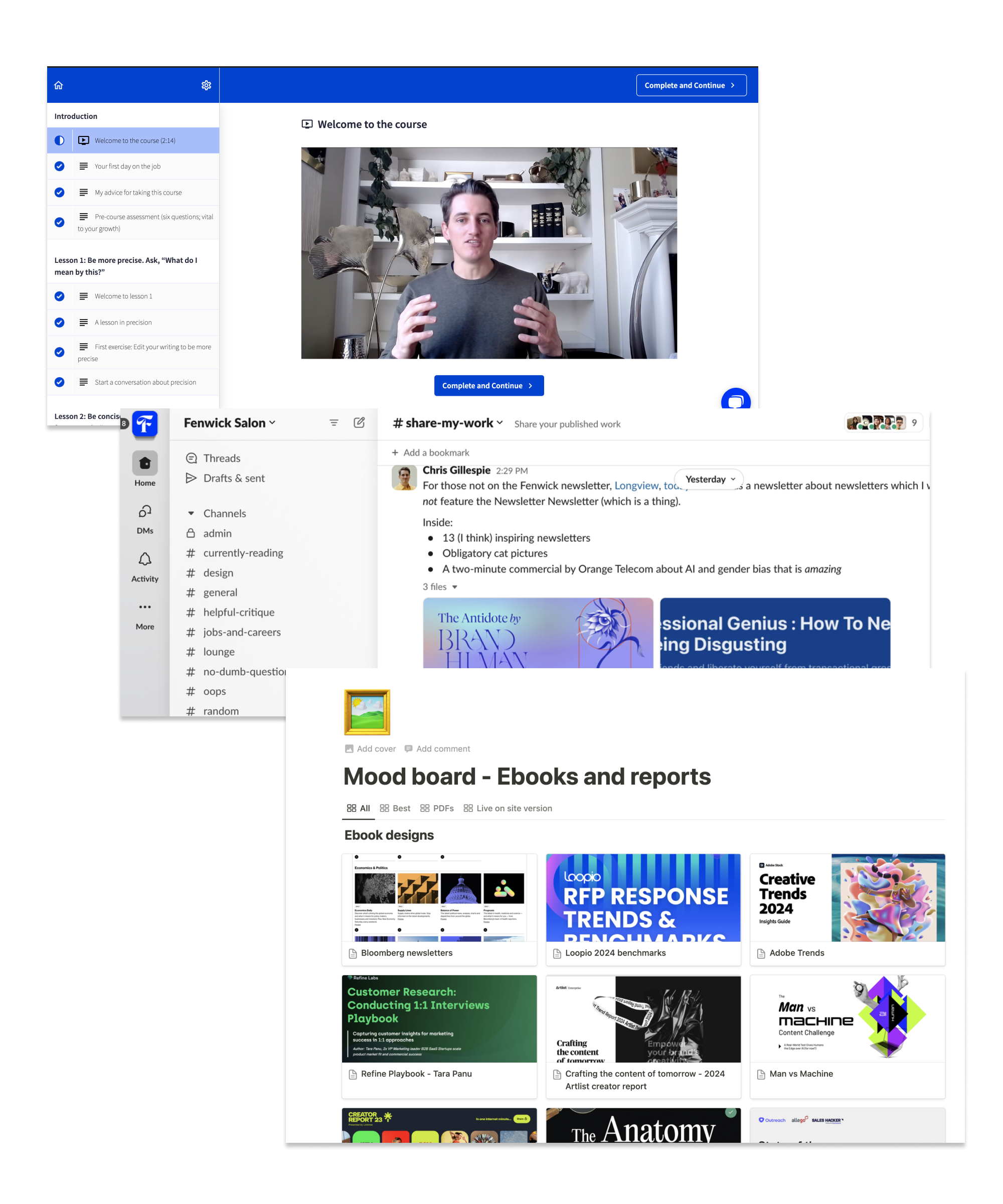Toggle checkmark for My advice for taking this course
Viewport: 1003px width, 1204px height.
60,193
